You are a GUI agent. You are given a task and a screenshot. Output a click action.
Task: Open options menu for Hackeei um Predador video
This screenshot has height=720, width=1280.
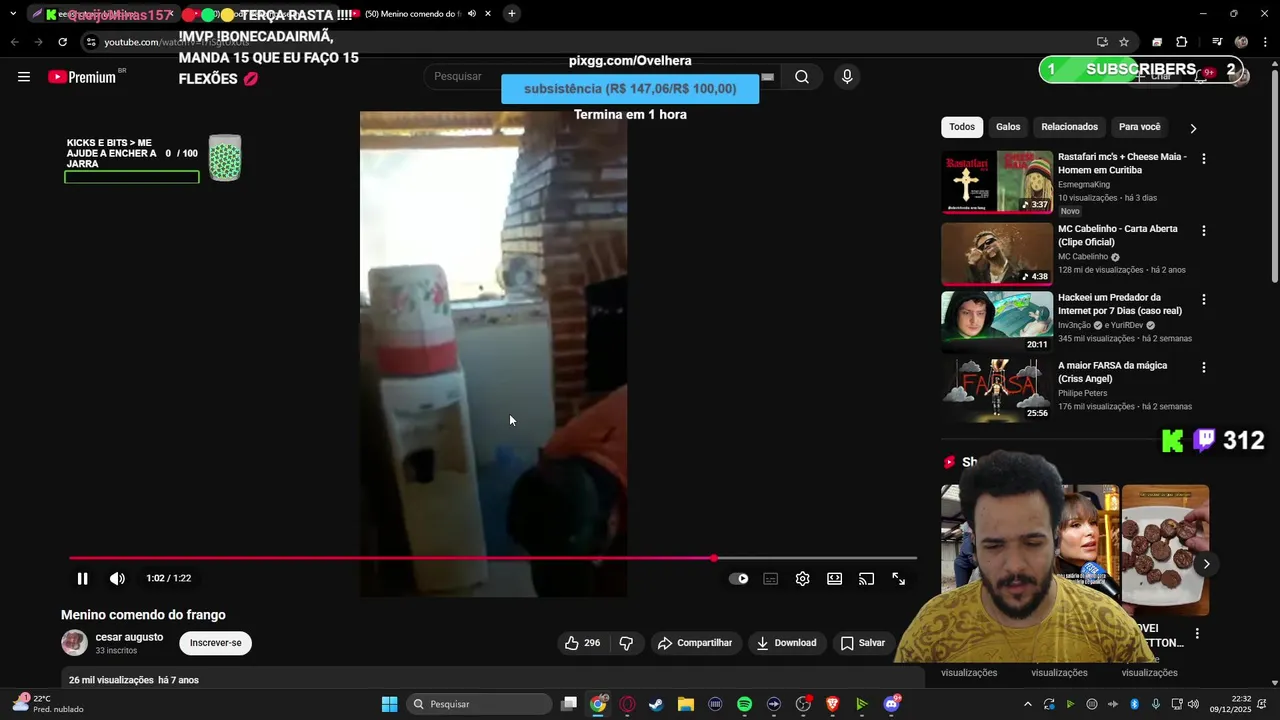[x=1204, y=300]
